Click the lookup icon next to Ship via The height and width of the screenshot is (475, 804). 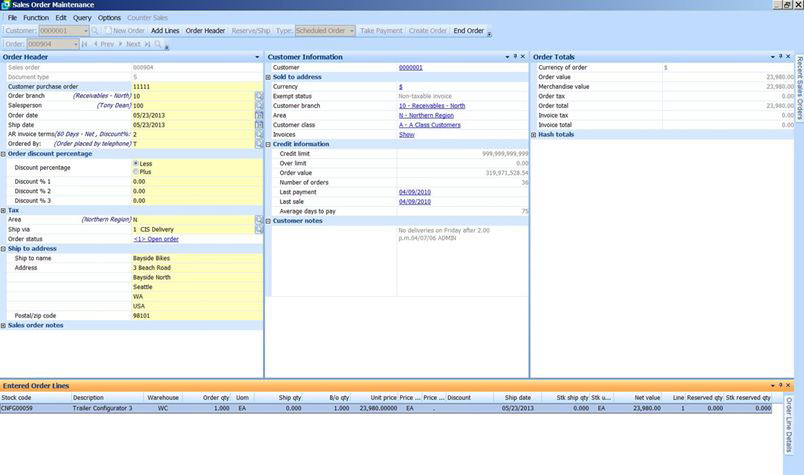pyautogui.click(x=259, y=229)
